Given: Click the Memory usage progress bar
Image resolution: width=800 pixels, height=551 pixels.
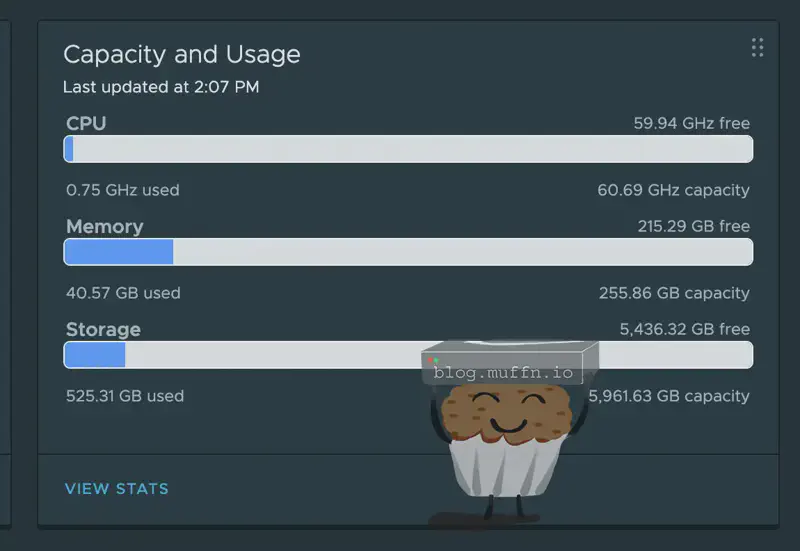Looking at the screenshot, I should [x=408, y=252].
